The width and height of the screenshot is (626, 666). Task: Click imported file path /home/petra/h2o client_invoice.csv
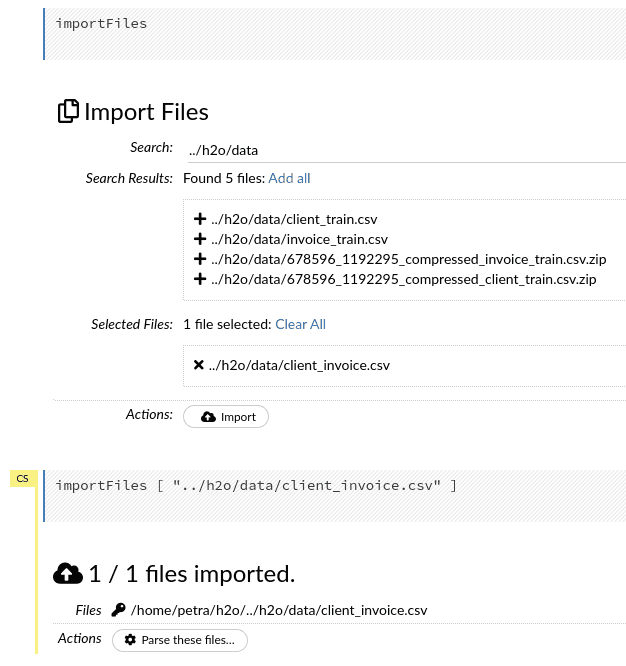click(x=279, y=610)
